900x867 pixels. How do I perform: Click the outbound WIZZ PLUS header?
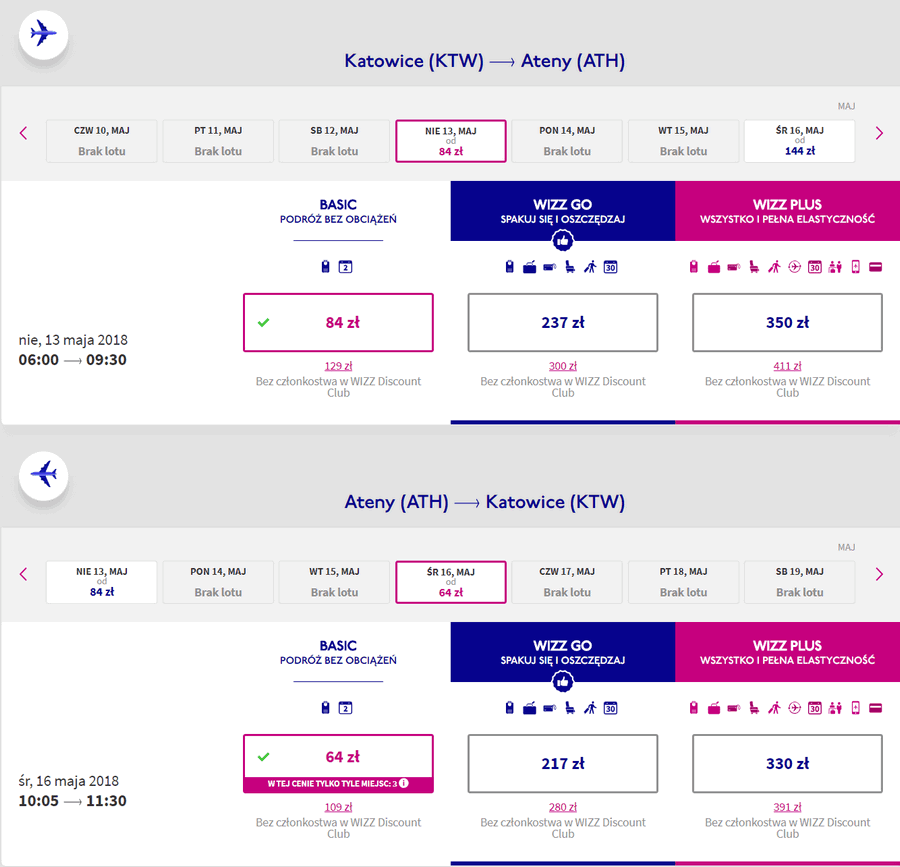pos(788,211)
